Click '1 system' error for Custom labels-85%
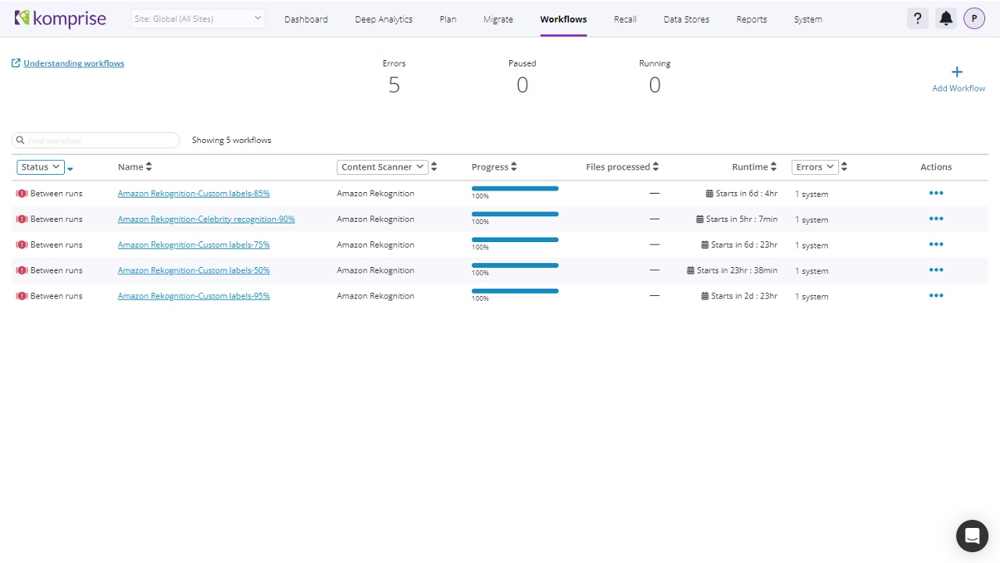The height and width of the screenshot is (563, 1000). (811, 194)
